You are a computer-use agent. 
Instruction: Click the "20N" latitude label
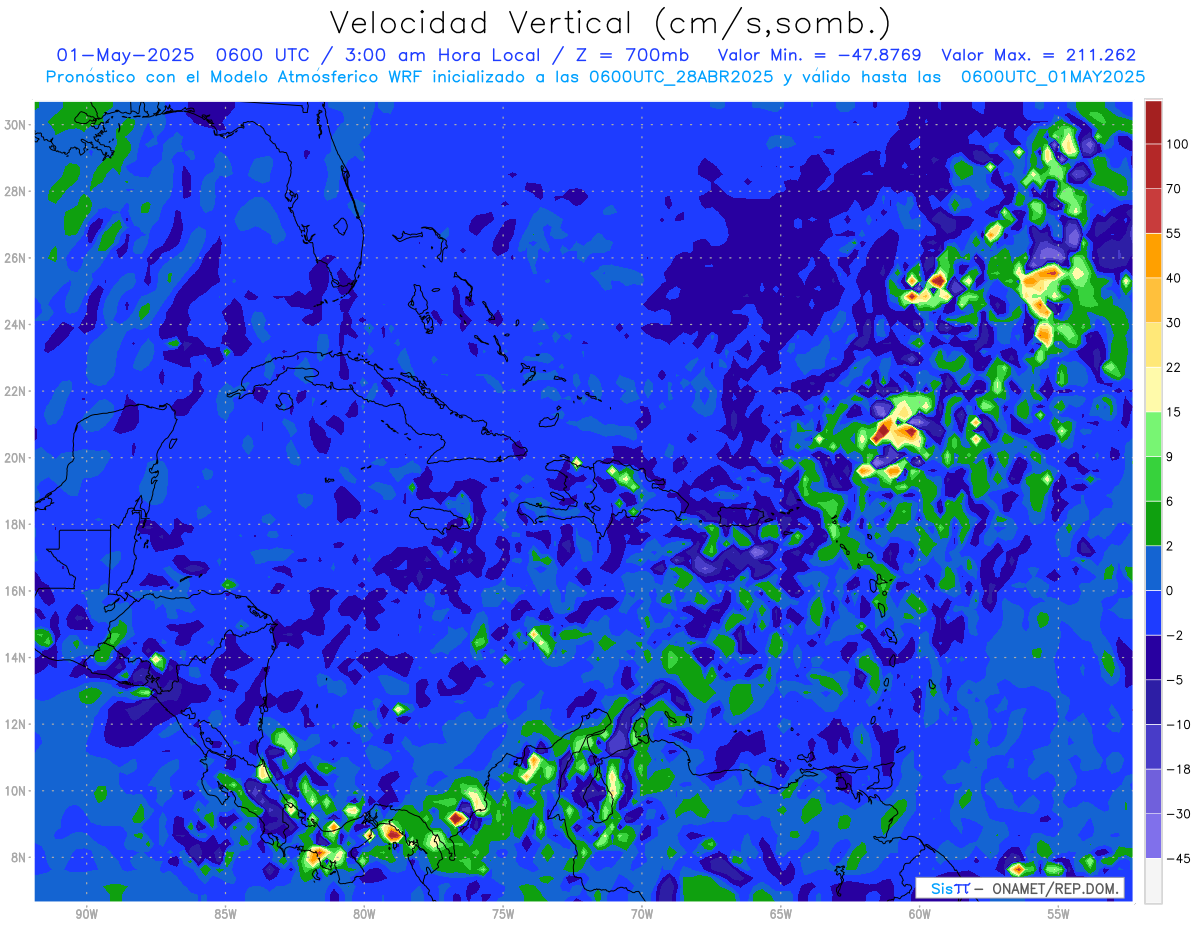[x=17, y=458]
